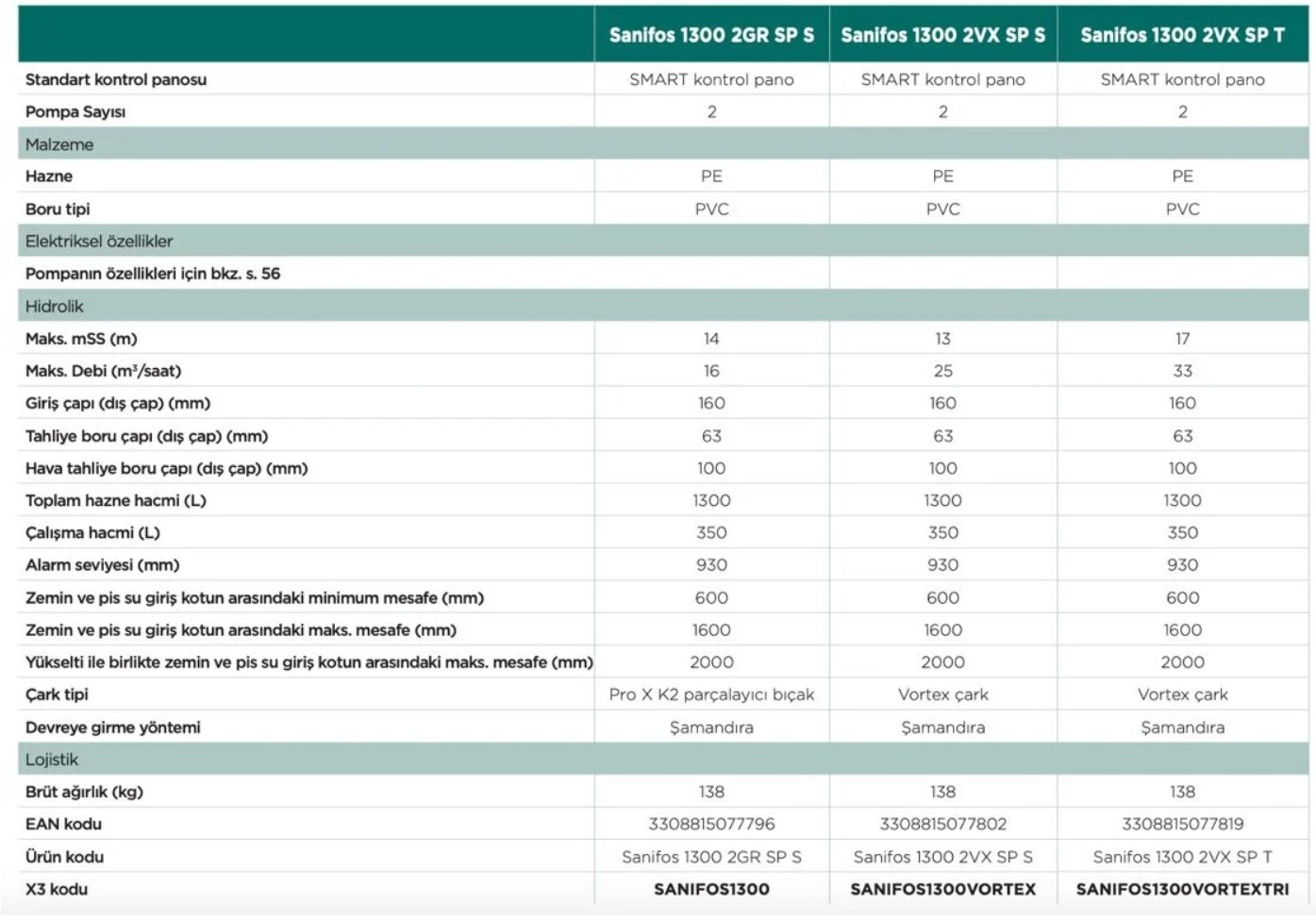This screenshot has height=921, width=1316.
Task: Select the minimum mesafe (mm) row label
Action: pos(255,597)
